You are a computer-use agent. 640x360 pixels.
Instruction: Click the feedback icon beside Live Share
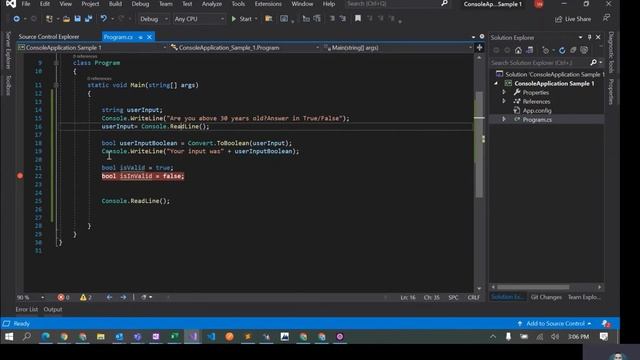click(607, 18)
